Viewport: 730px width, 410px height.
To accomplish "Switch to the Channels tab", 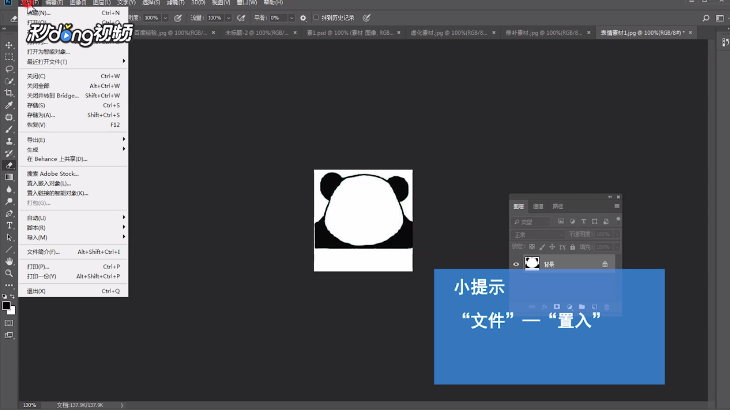I will 538,206.
